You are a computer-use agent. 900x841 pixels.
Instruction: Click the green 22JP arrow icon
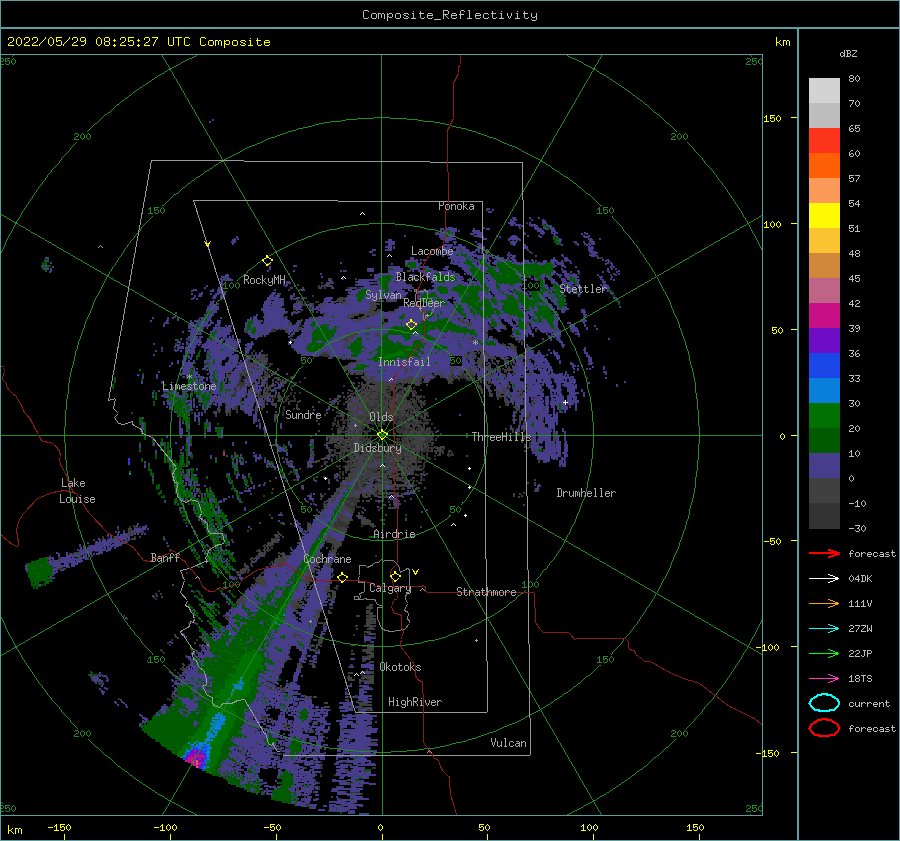click(x=824, y=653)
